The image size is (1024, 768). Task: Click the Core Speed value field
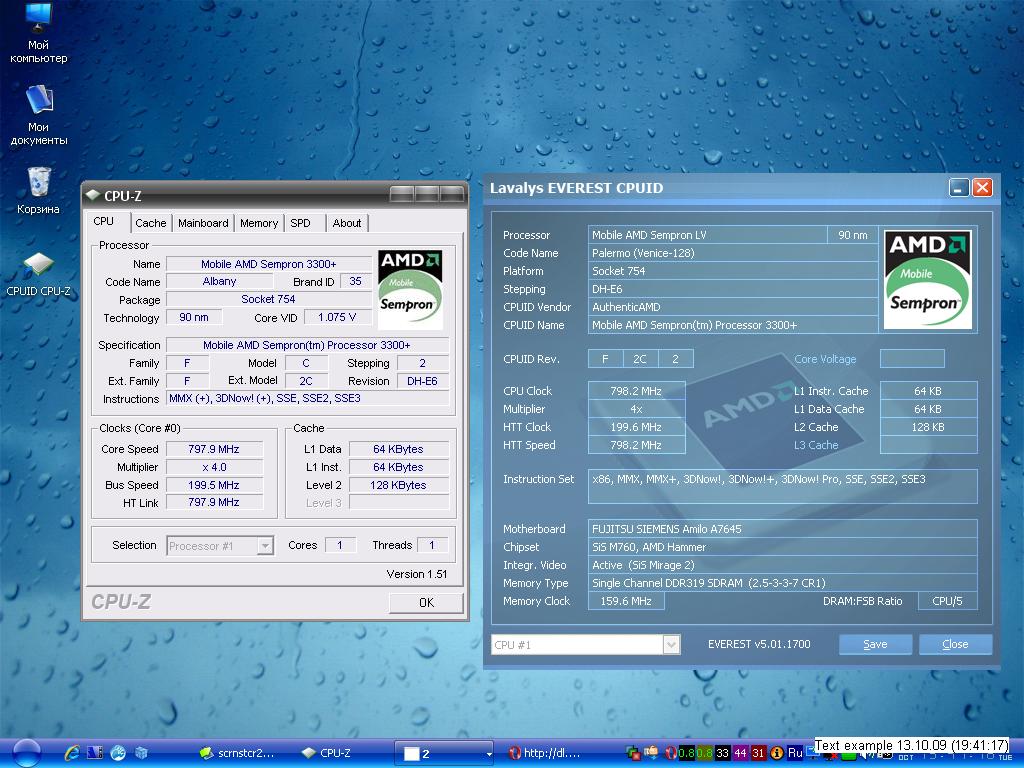pos(214,449)
